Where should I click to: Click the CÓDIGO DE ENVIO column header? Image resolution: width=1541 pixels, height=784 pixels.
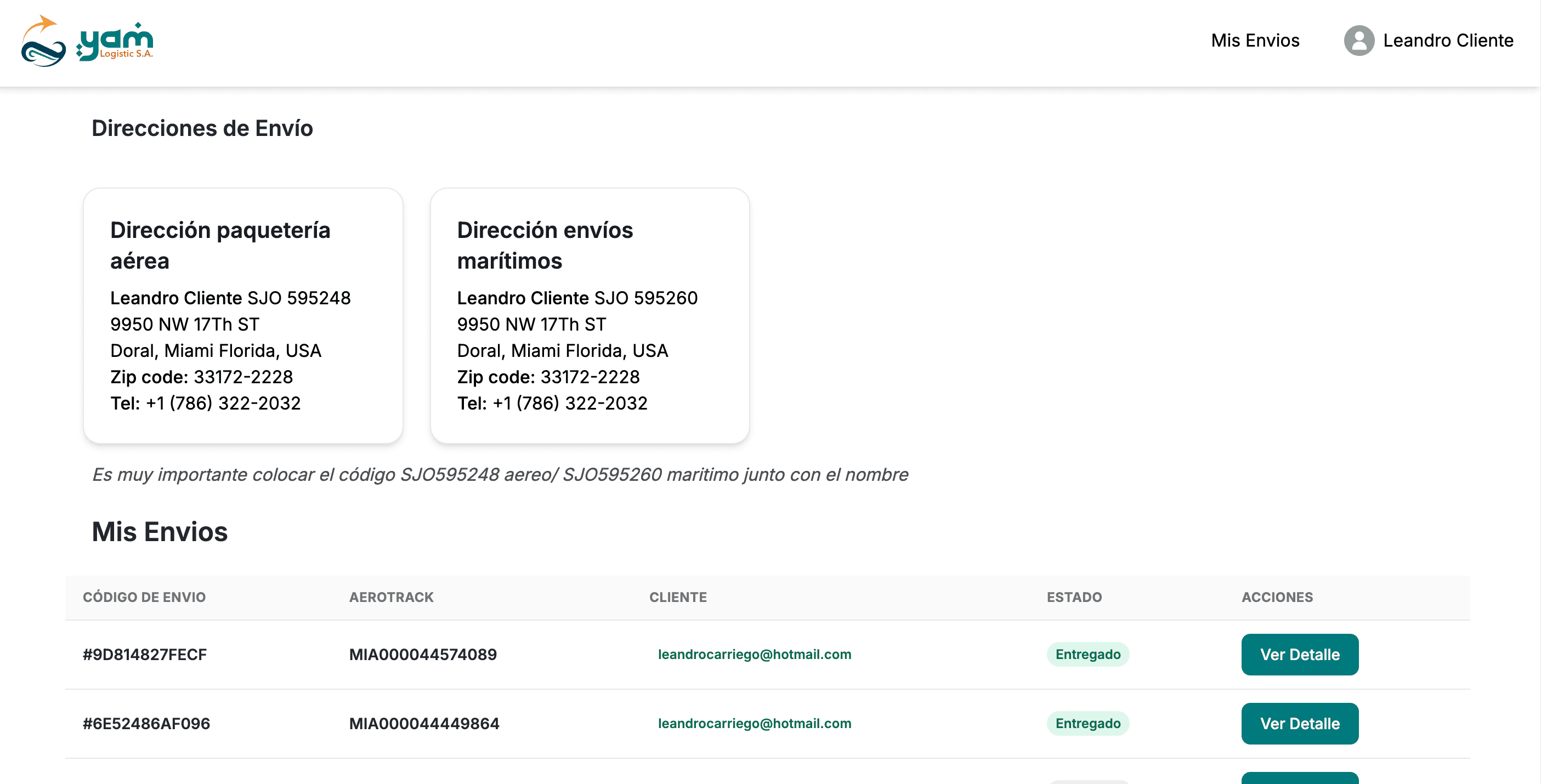(144, 597)
